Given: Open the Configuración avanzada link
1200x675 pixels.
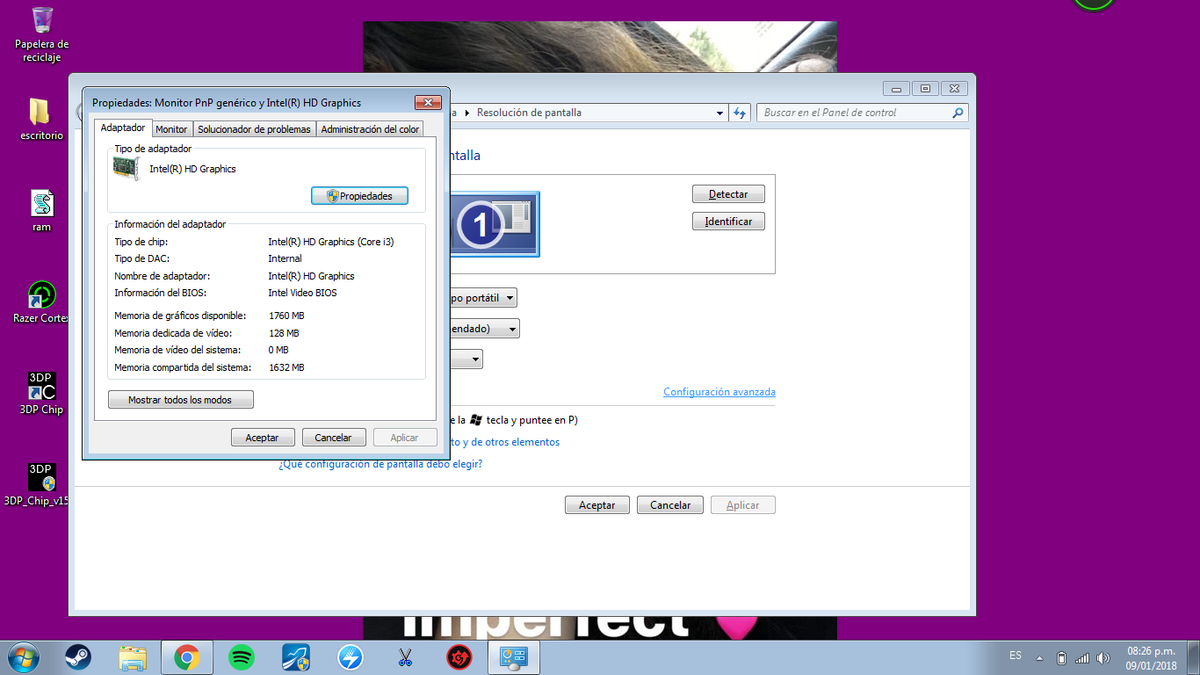Looking at the screenshot, I should pos(719,392).
